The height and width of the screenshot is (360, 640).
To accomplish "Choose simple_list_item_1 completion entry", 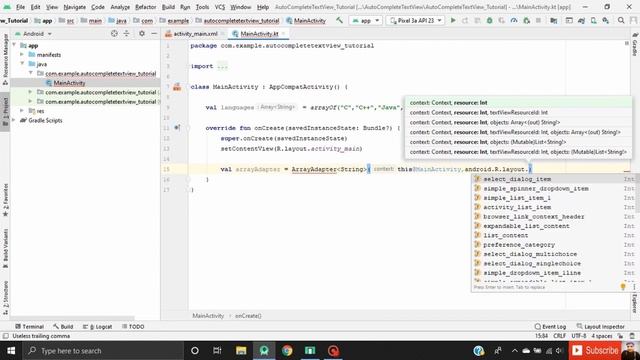I will click(553, 198).
